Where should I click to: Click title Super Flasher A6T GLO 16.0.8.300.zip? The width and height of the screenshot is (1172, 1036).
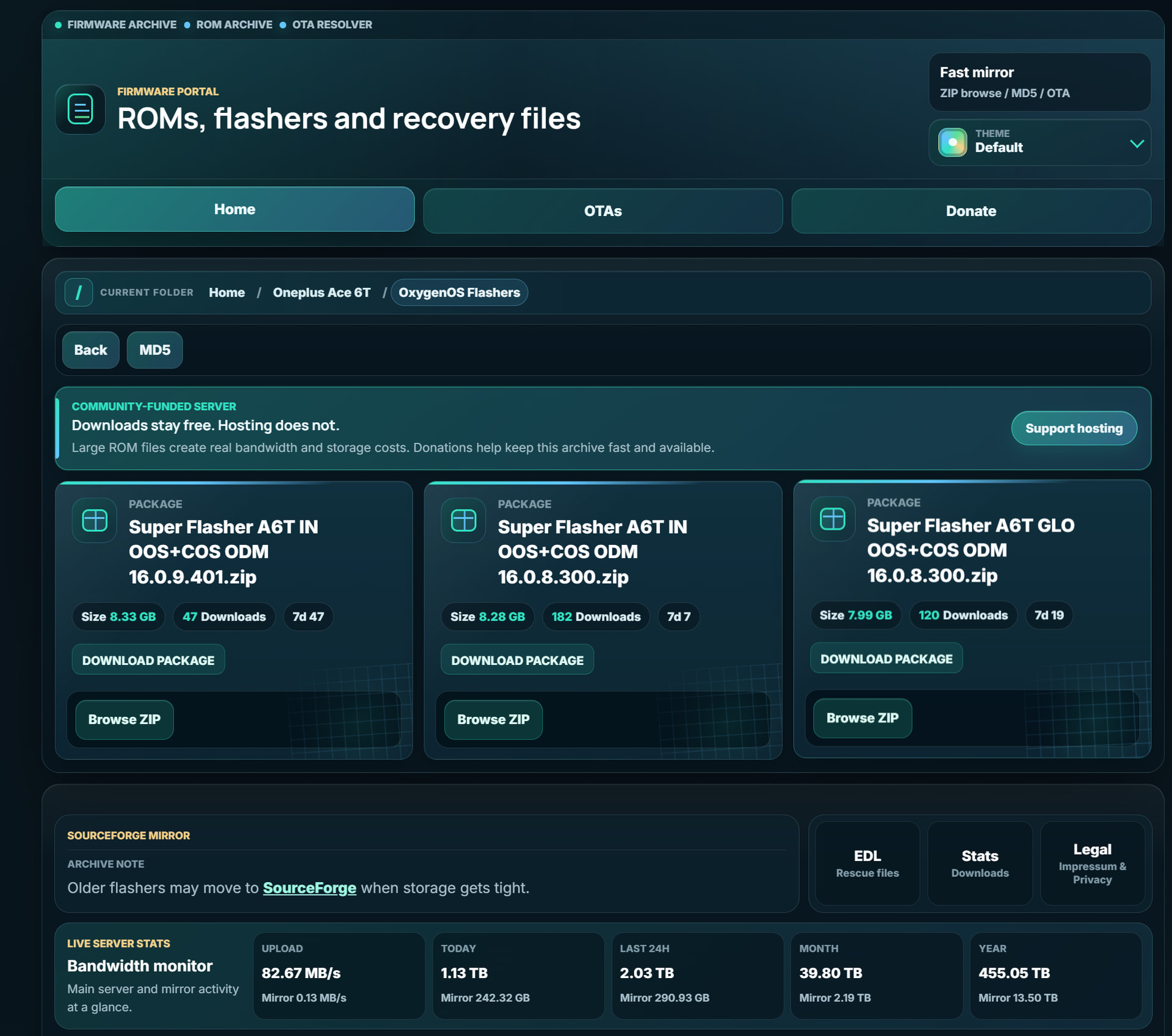pyautogui.click(x=971, y=550)
